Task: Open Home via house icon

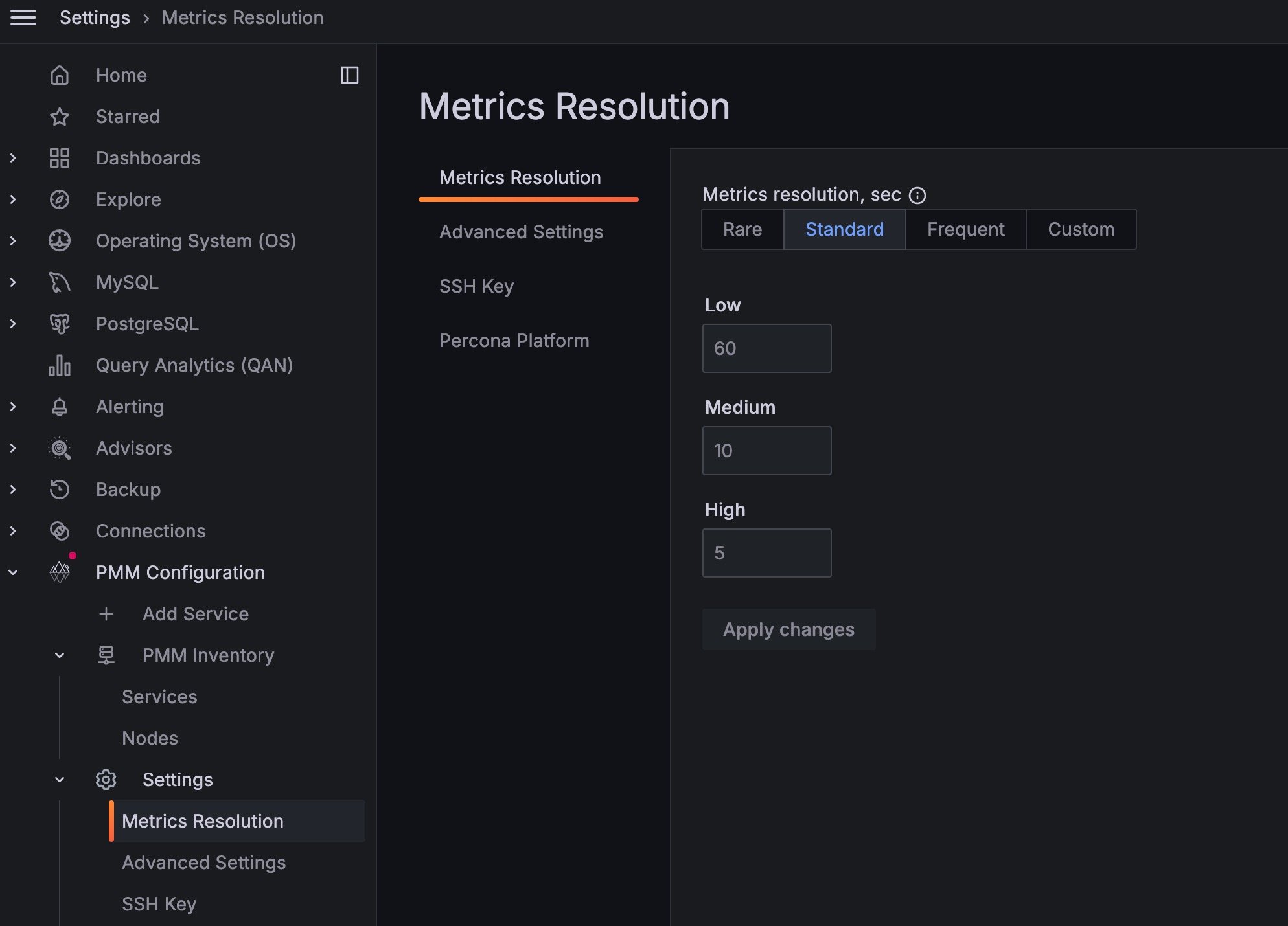Action: pos(60,75)
